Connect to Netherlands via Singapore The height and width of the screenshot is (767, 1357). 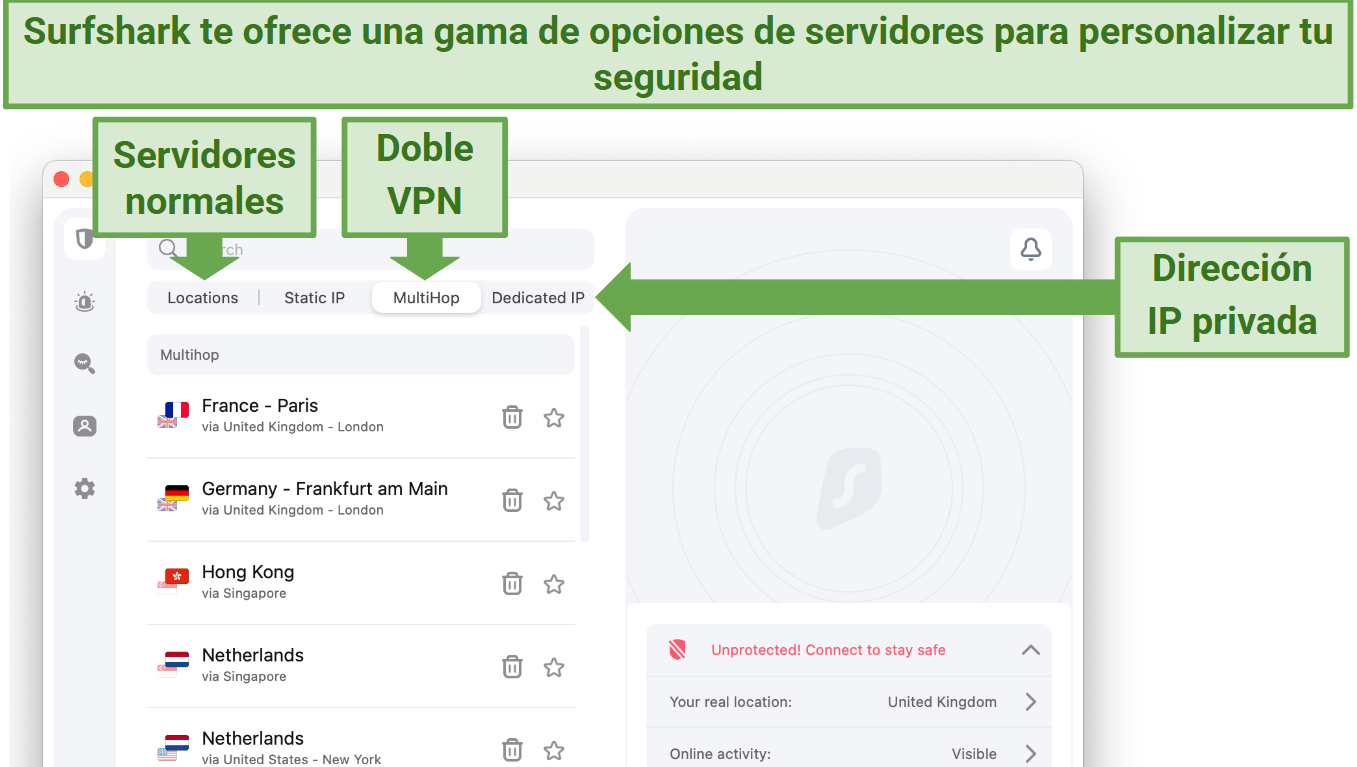coord(360,666)
